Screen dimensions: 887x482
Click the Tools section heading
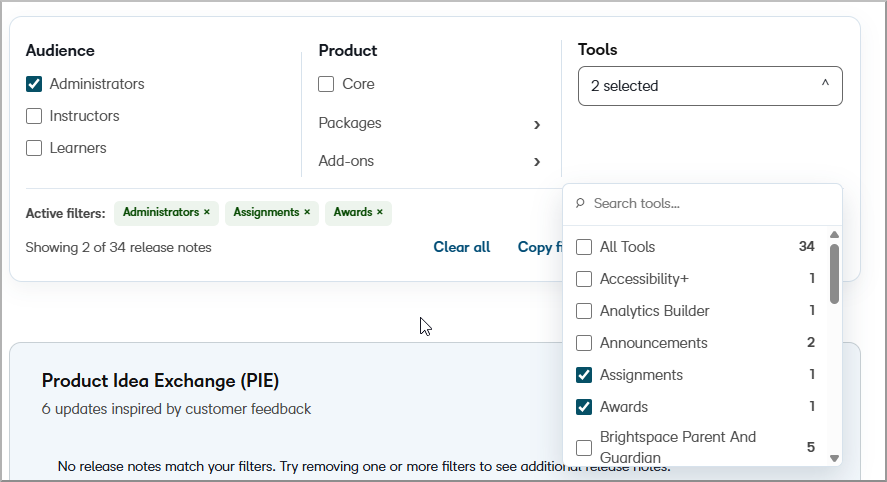point(597,49)
